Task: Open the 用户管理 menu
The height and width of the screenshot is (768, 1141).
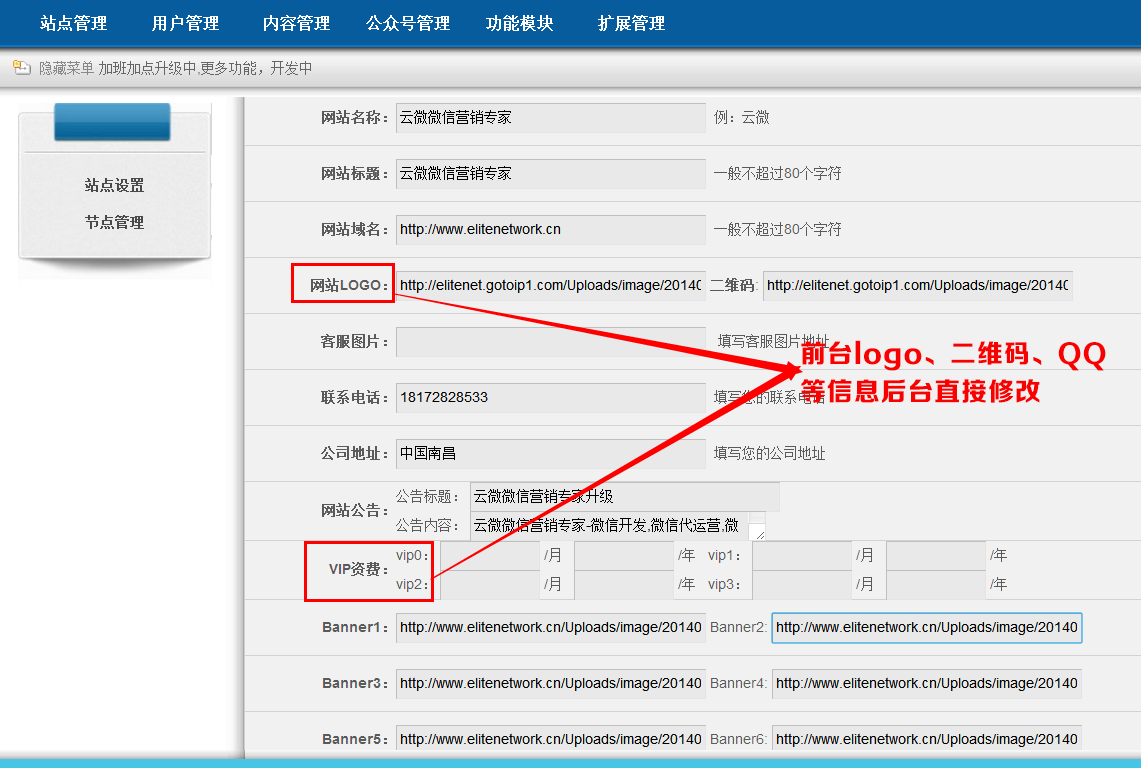Action: coord(185,23)
